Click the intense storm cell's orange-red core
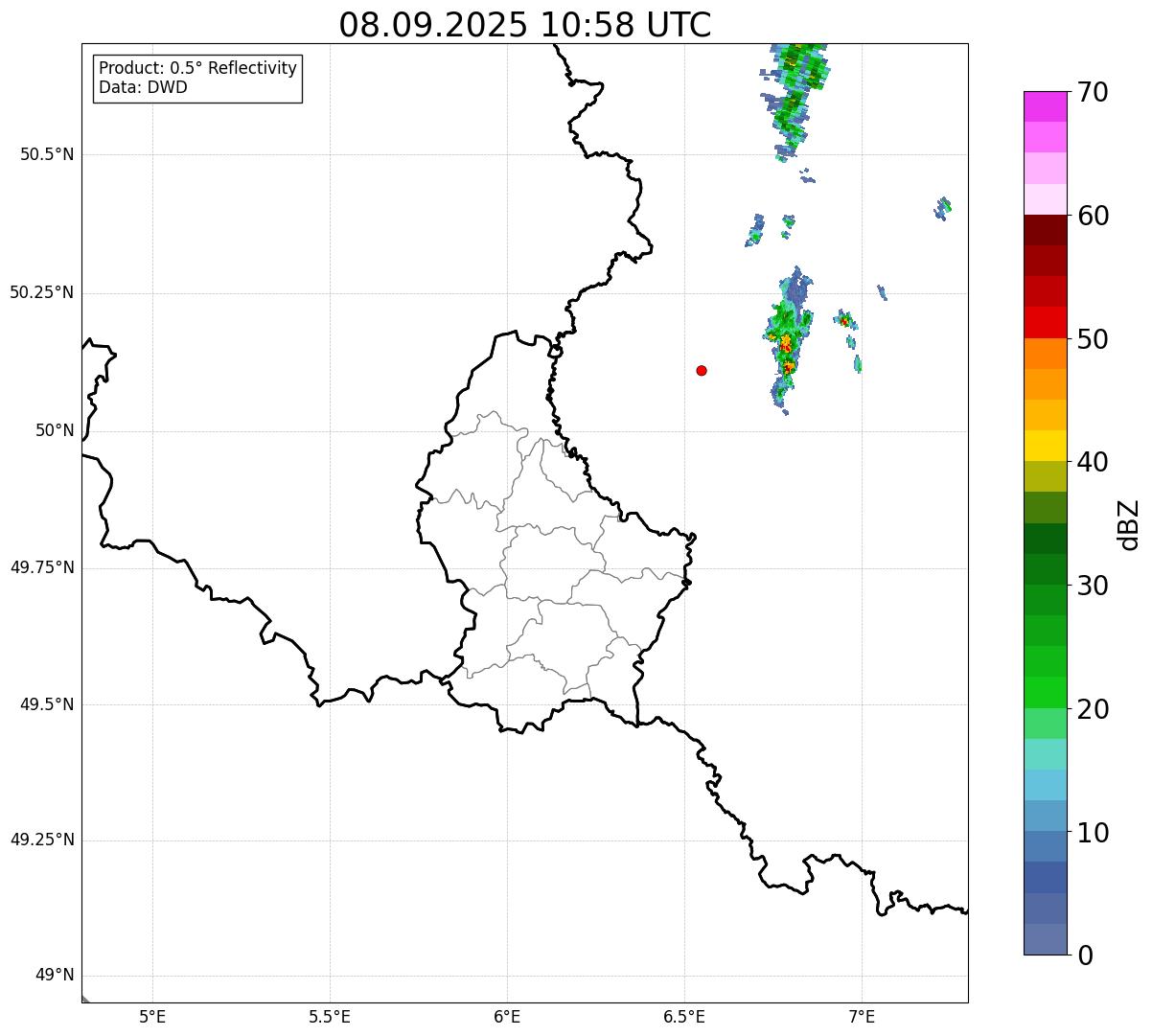 coord(786,345)
